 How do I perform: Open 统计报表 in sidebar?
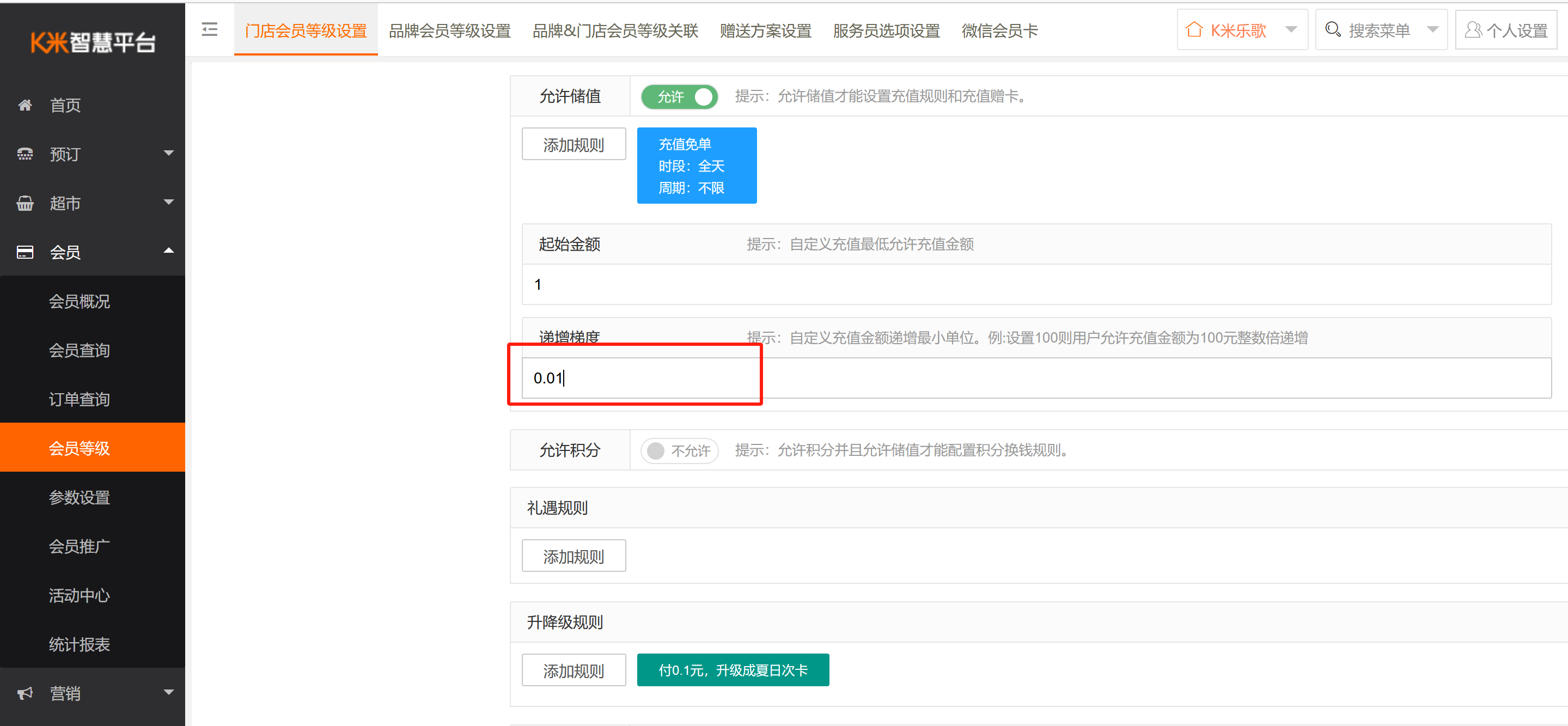pos(93,644)
